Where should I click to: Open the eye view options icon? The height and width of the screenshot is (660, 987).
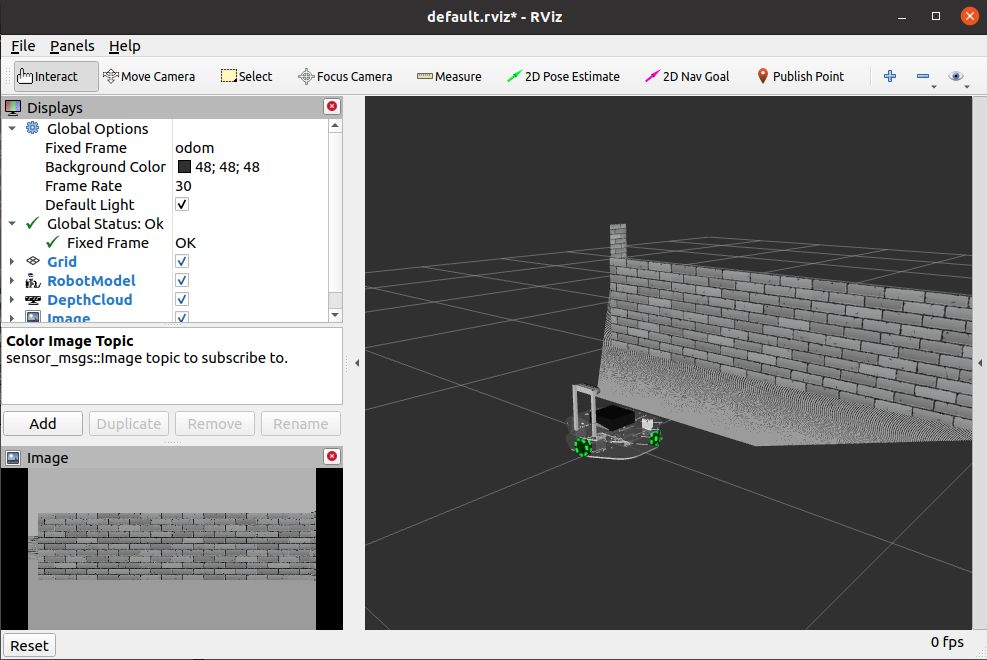(x=956, y=76)
